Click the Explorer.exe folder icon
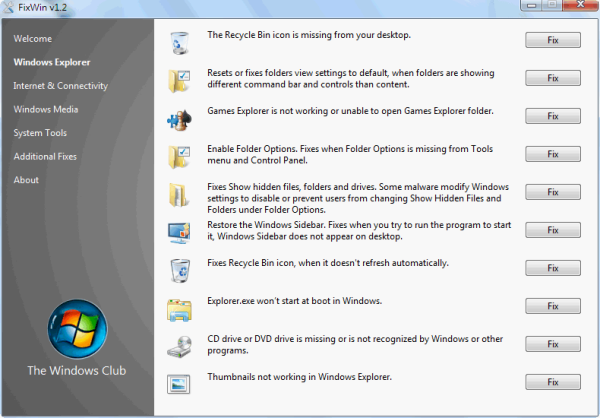This screenshot has width=600, height=418. 179,310
